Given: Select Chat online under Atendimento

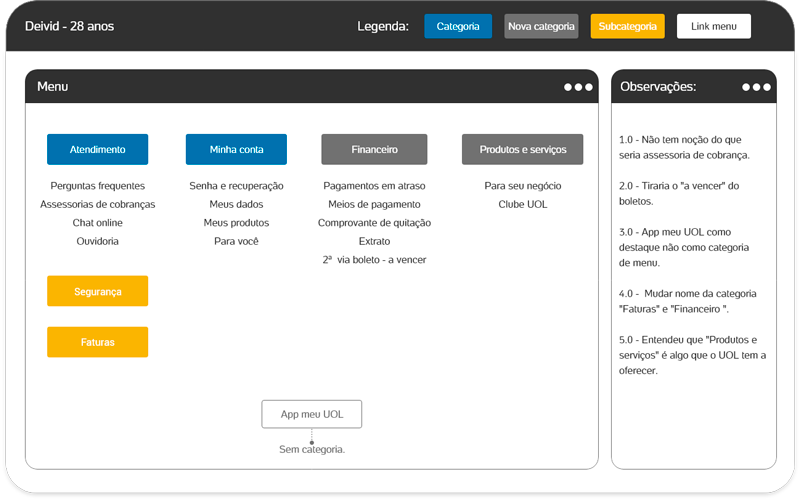Looking at the screenshot, I should pyautogui.click(x=97, y=223).
